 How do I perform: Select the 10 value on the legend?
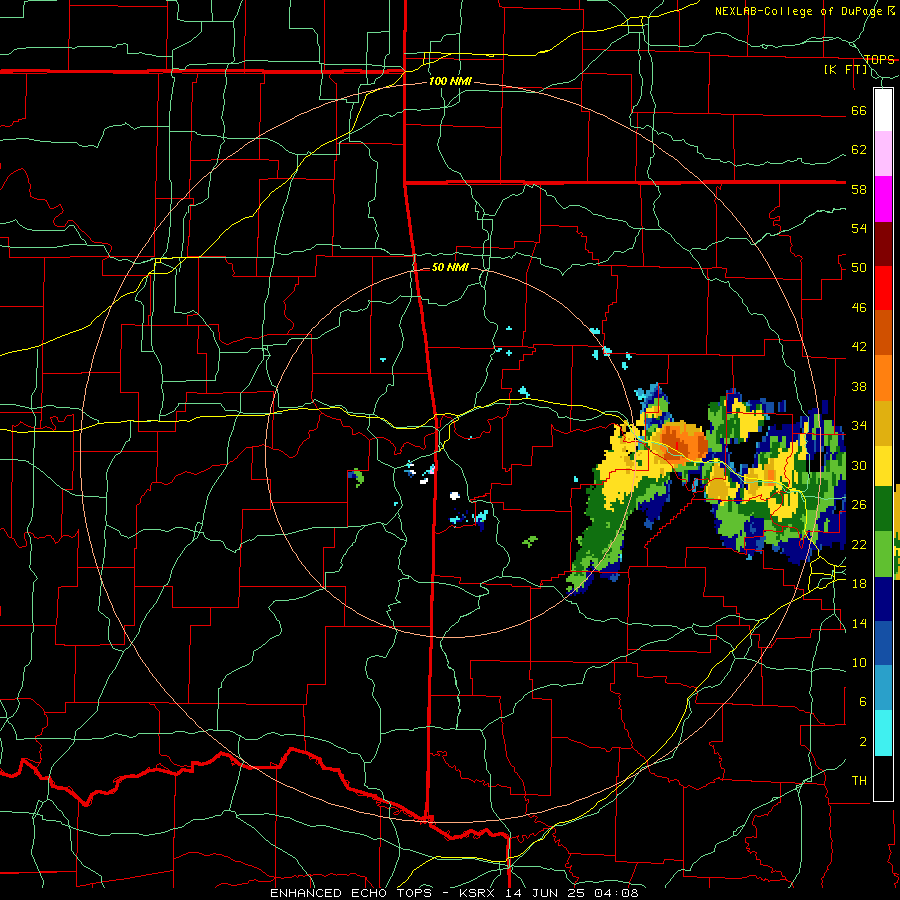(859, 662)
